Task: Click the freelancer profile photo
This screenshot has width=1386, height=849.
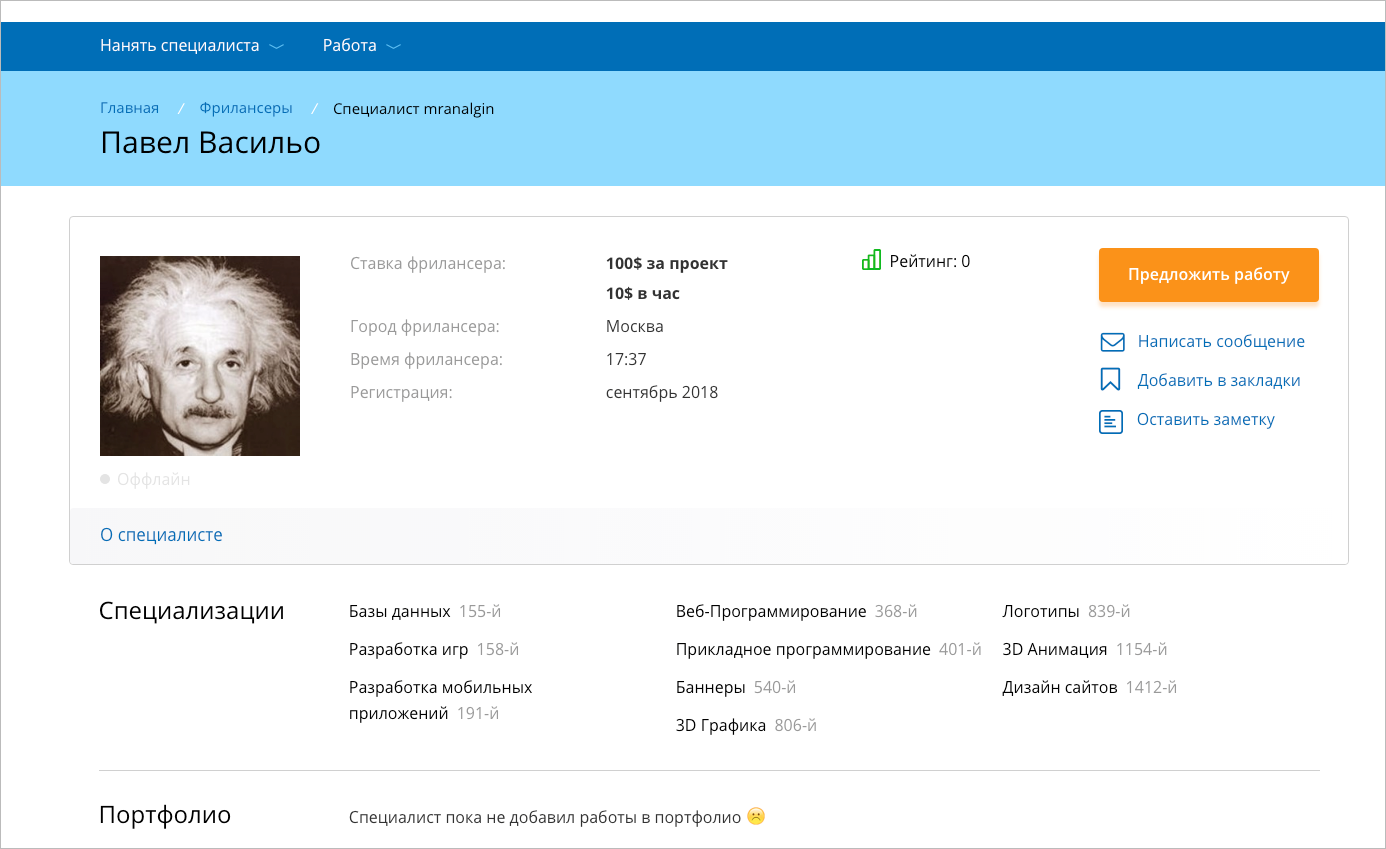Action: point(200,356)
